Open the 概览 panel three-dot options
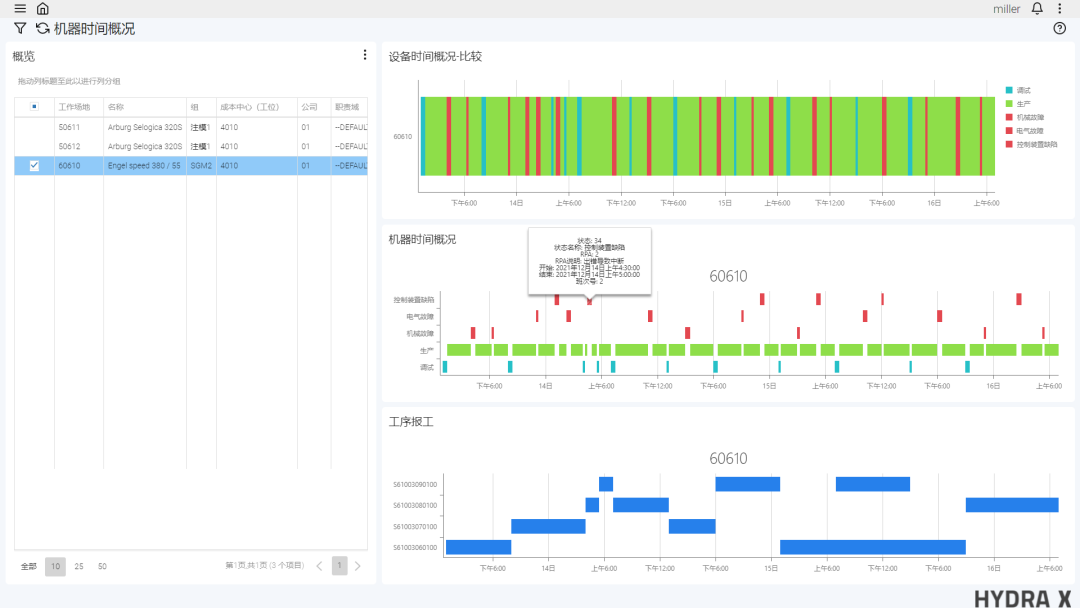This screenshot has width=1080, height=608. point(365,55)
